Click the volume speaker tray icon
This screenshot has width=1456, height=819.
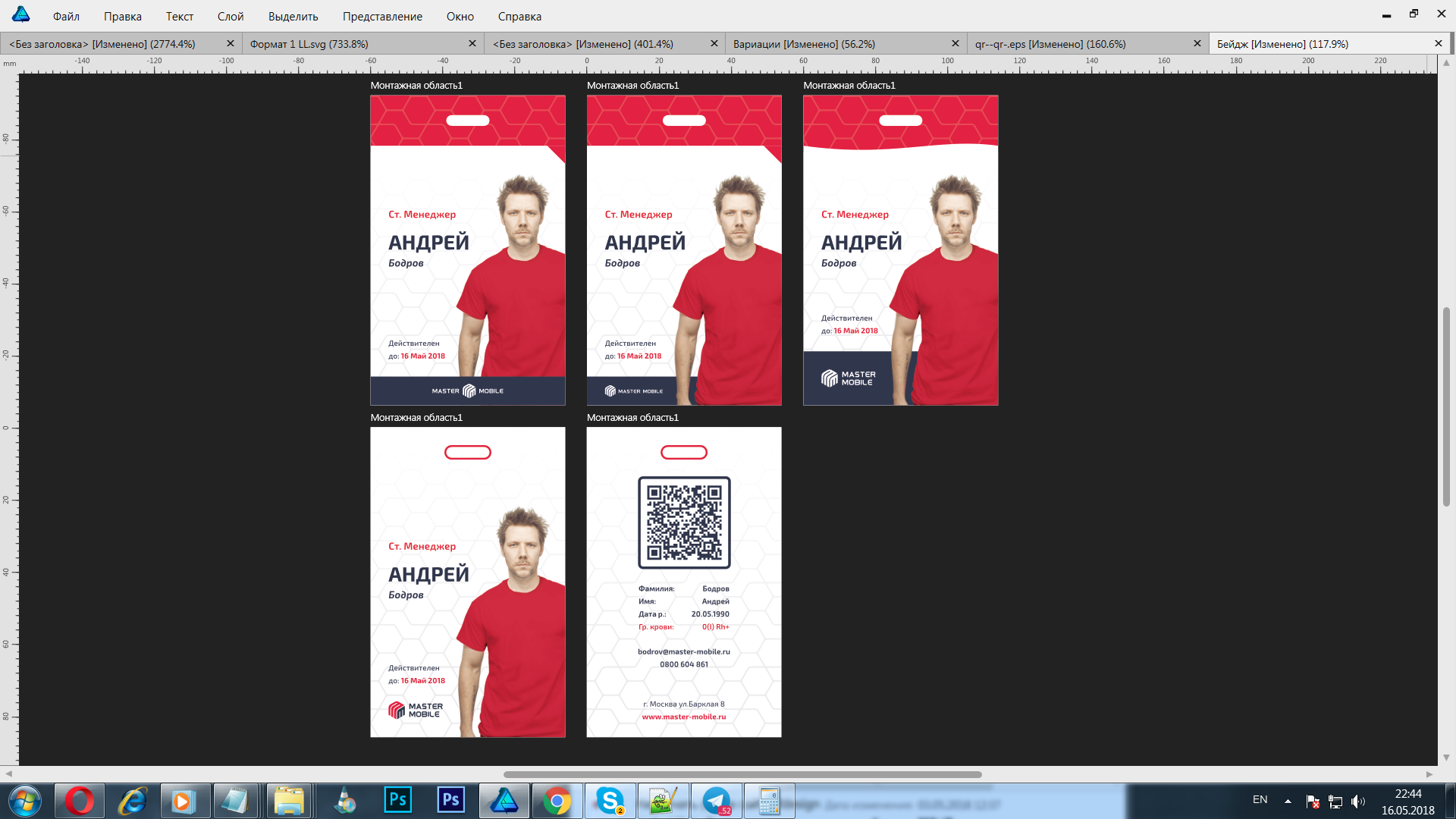click(1357, 802)
